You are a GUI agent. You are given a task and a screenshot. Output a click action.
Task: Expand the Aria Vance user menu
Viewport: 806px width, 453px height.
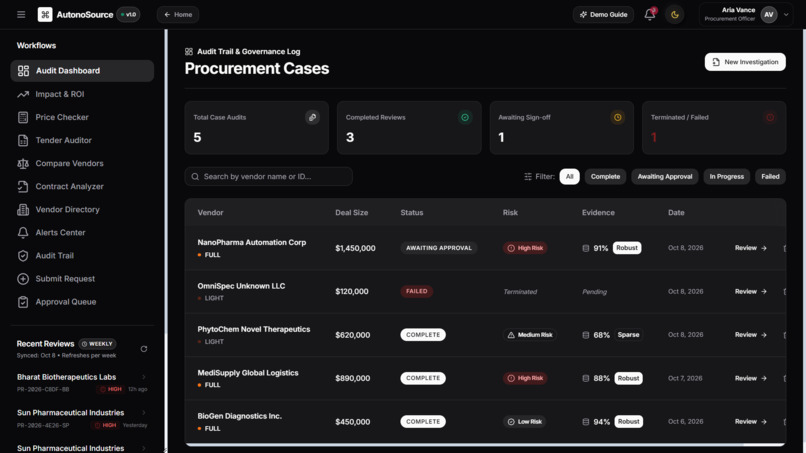[x=786, y=14]
